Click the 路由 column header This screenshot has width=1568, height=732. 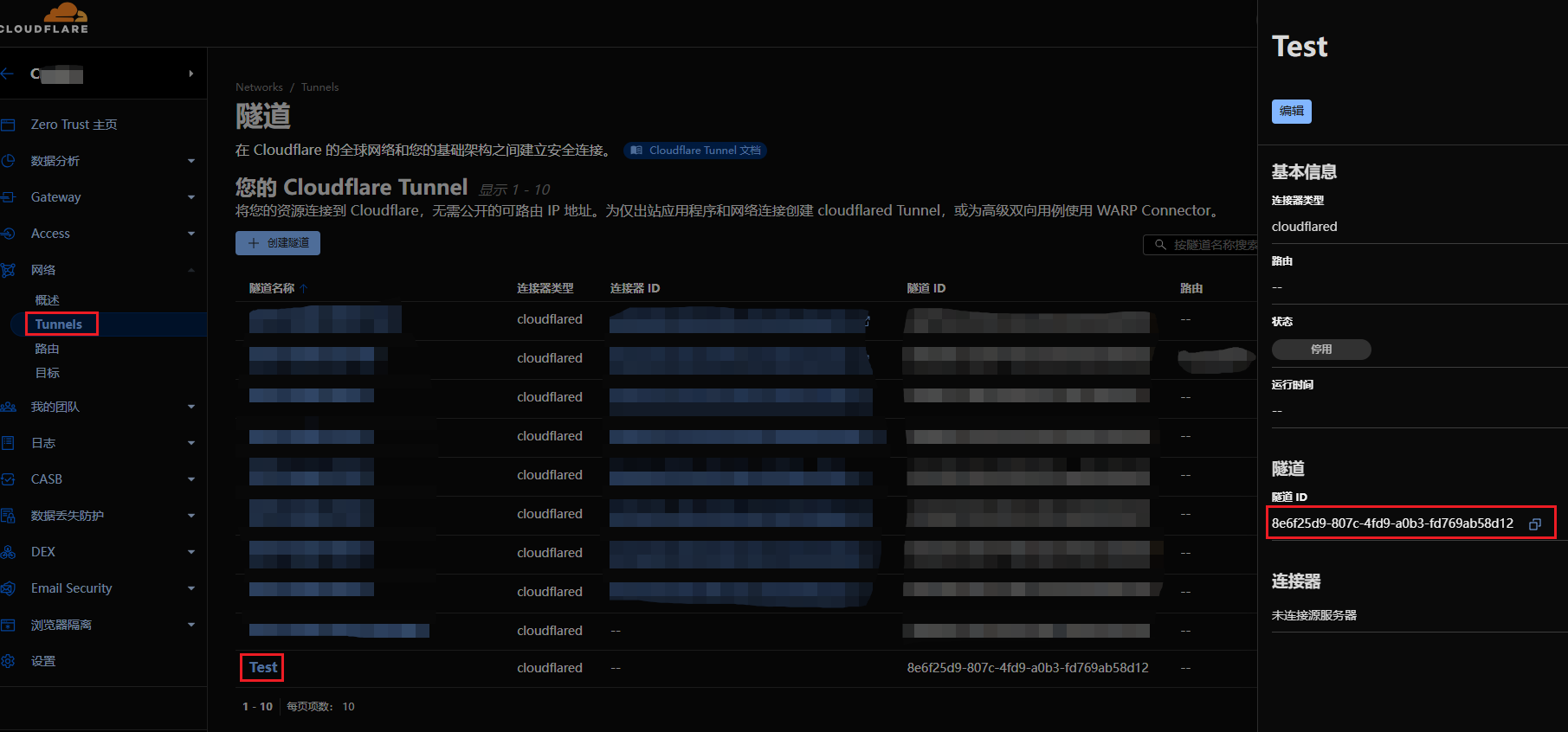pos(1191,288)
